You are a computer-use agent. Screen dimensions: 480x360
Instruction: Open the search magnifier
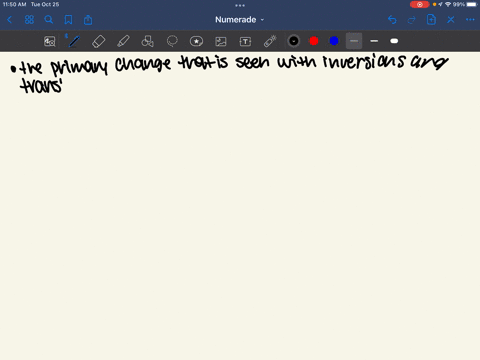[x=49, y=20]
